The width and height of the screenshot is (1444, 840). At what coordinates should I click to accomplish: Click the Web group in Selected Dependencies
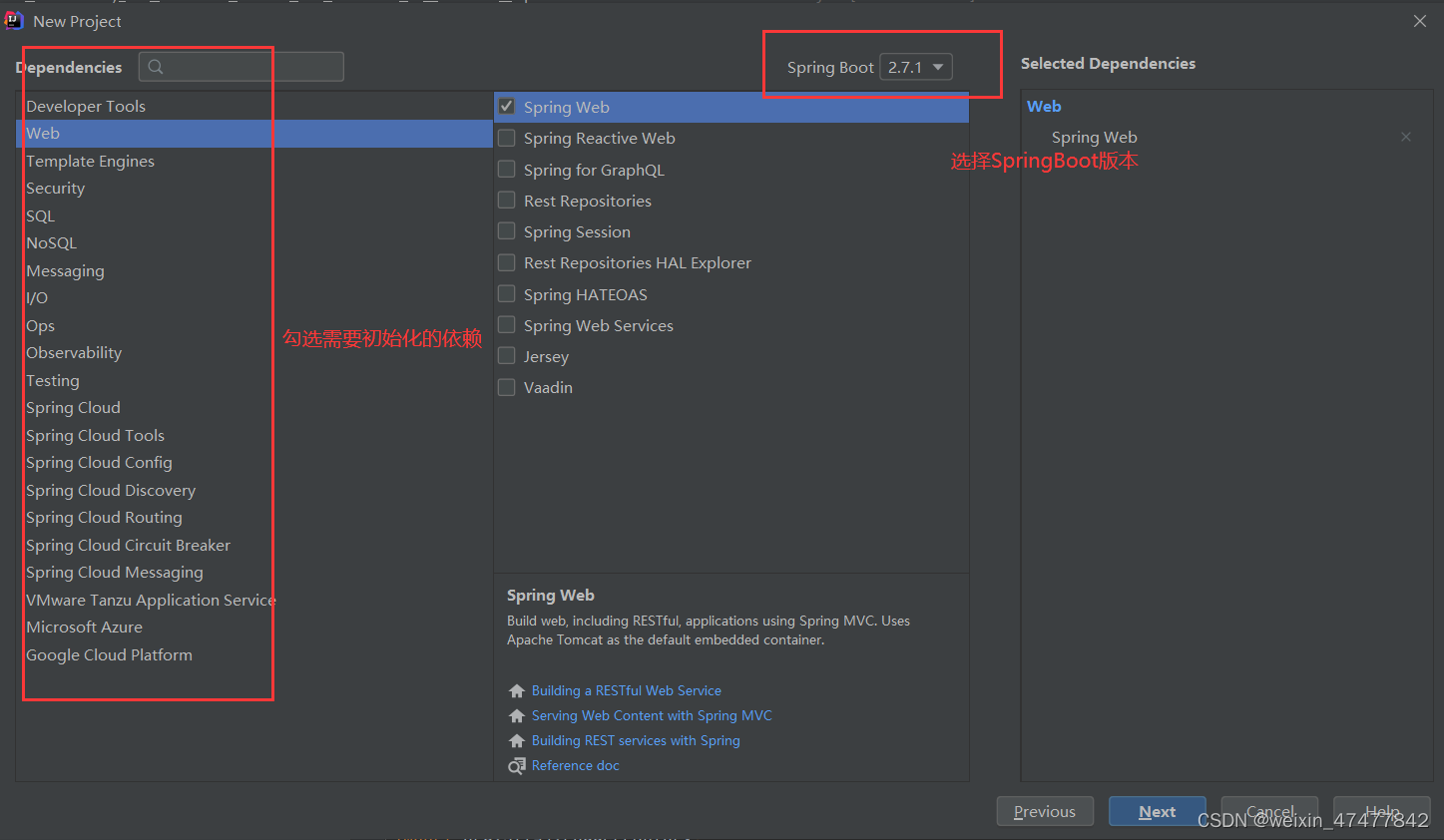[x=1044, y=106]
